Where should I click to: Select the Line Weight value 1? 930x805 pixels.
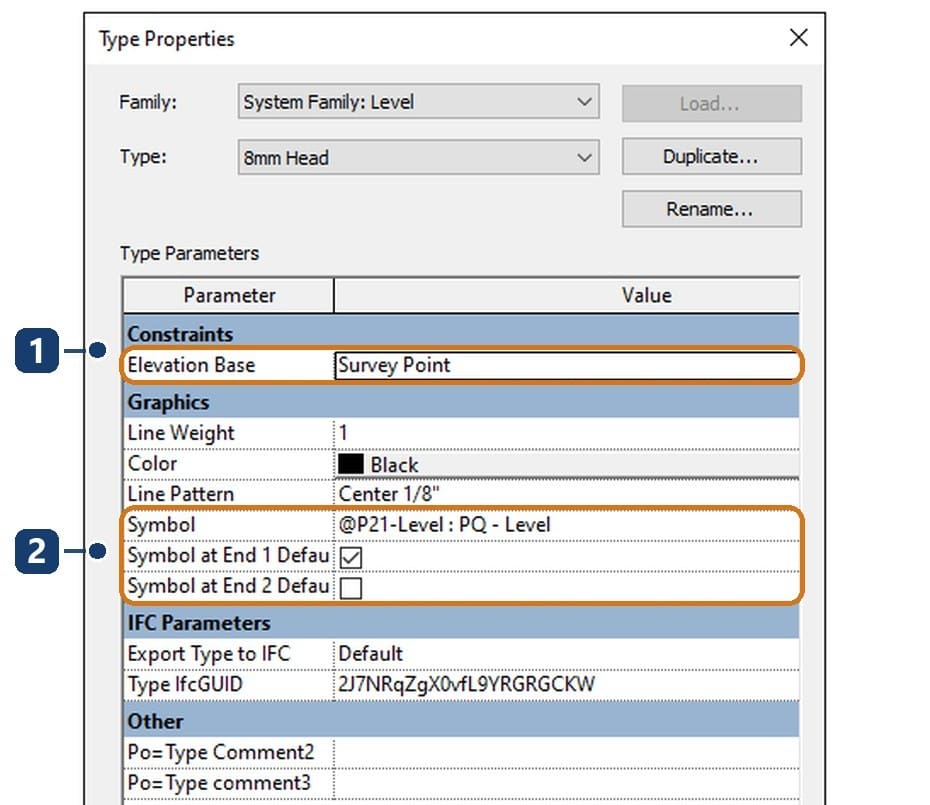pos(566,433)
